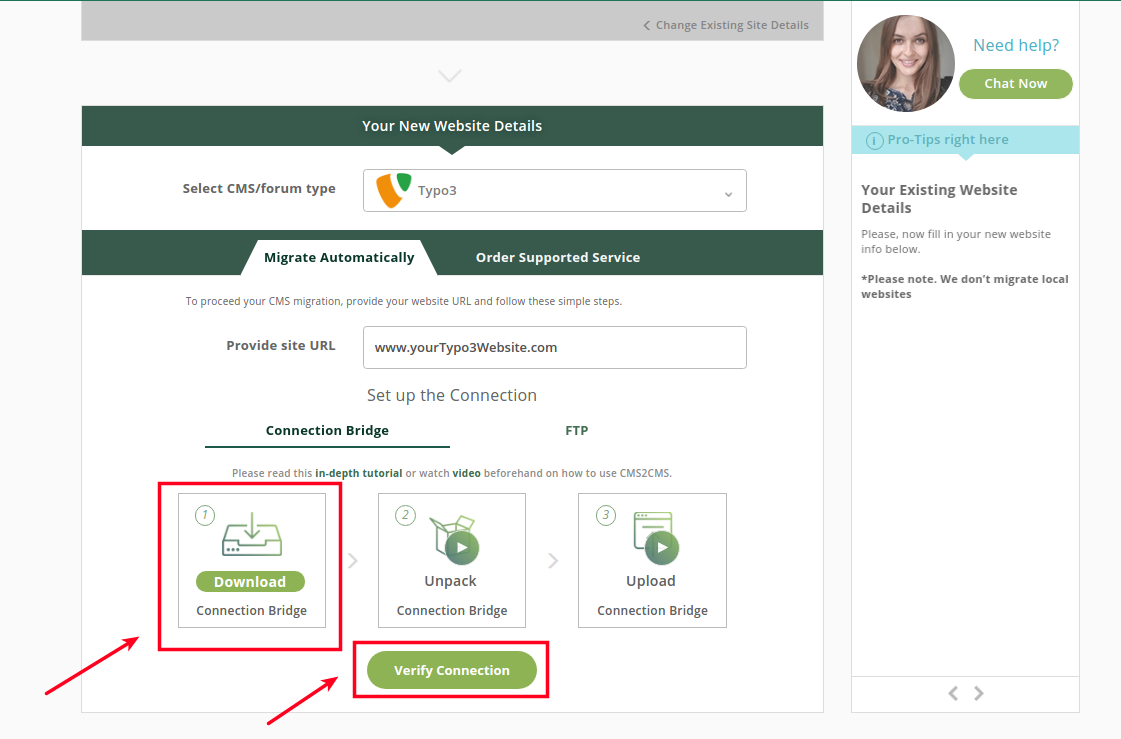
Task: Go to previous pro-tip arrow
Action: (953, 693)
